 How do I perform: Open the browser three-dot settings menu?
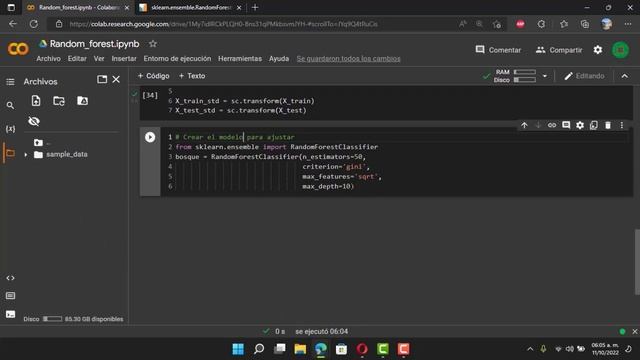click(x=628, y=24)
